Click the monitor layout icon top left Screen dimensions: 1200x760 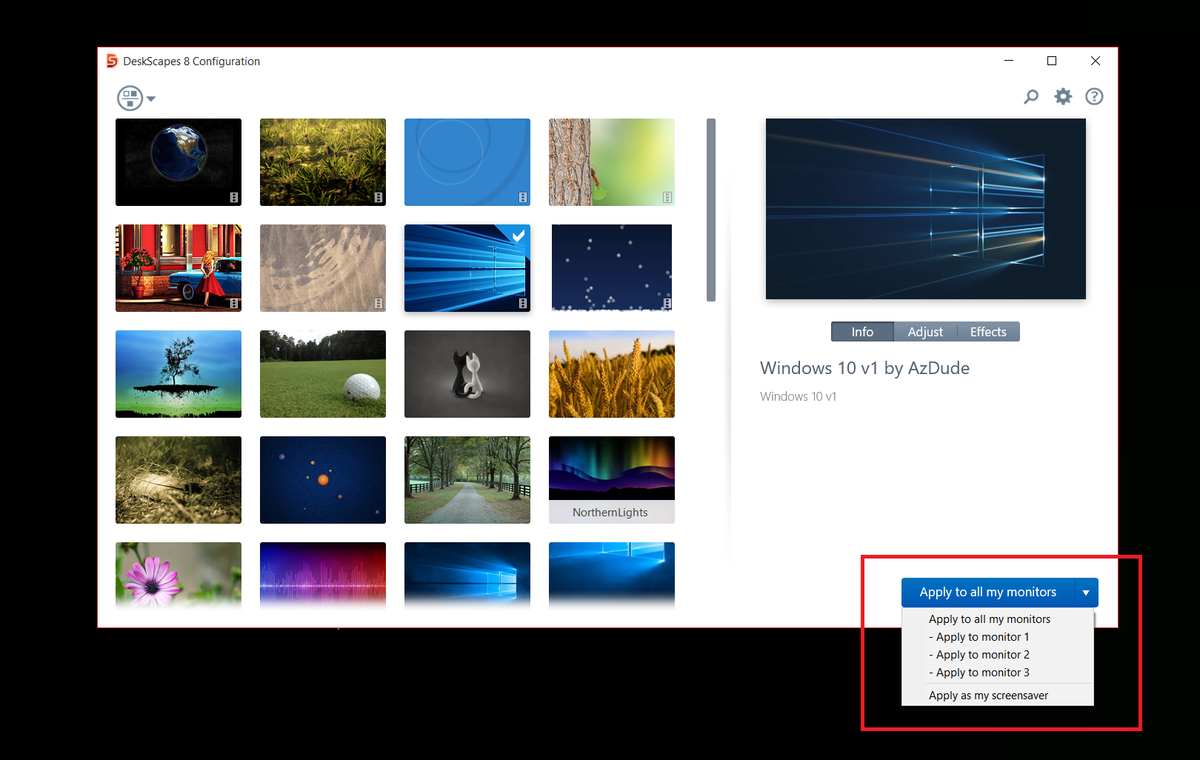coord(128,97)
